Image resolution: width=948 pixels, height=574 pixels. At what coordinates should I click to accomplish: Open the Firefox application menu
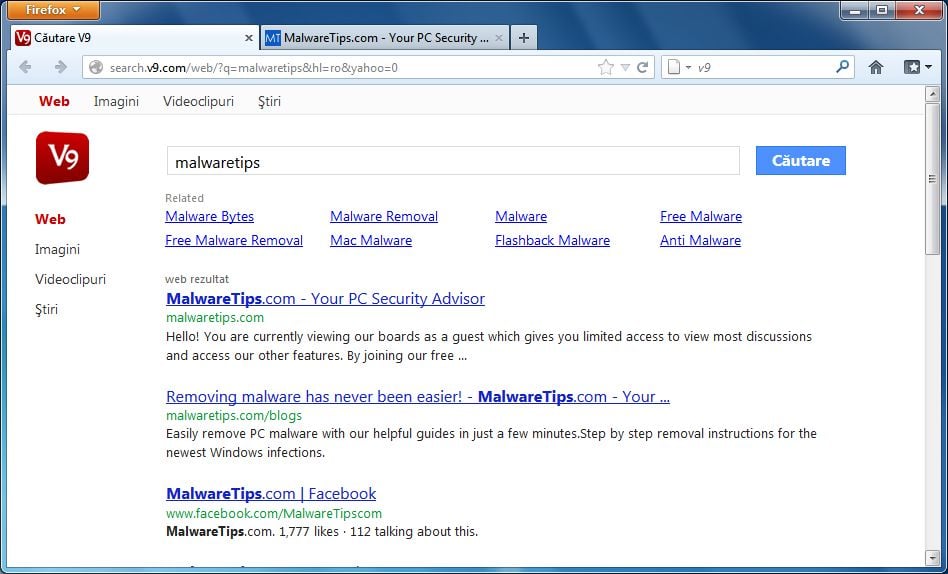click(x=53, y=10)
